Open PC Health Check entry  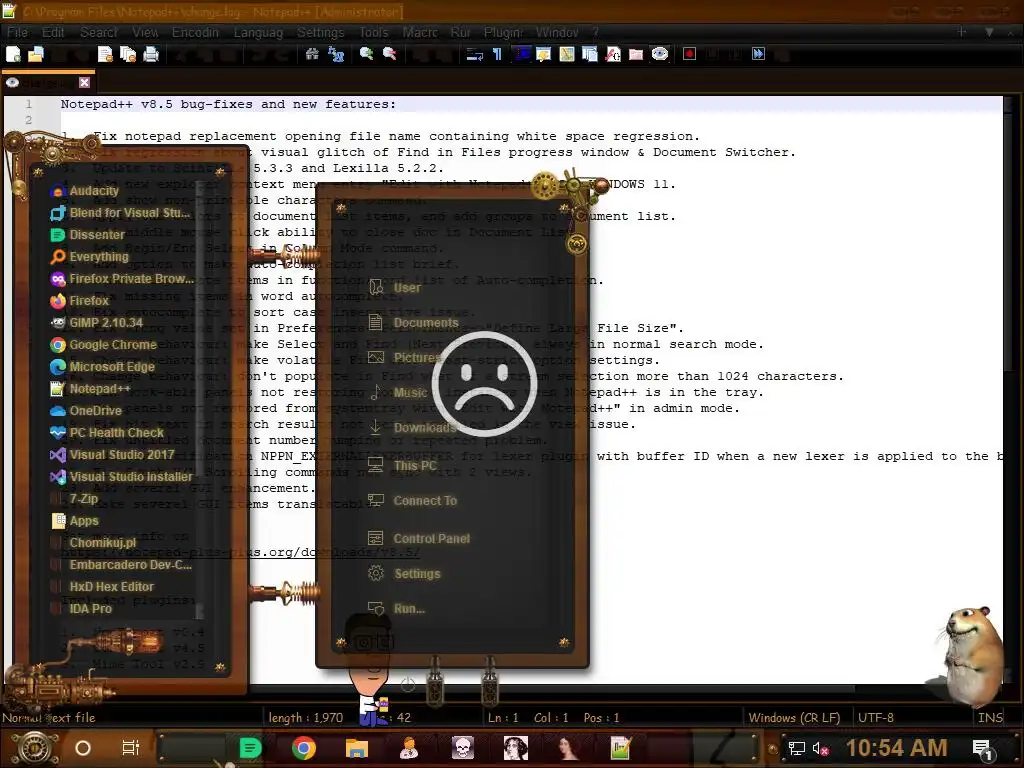107,433
